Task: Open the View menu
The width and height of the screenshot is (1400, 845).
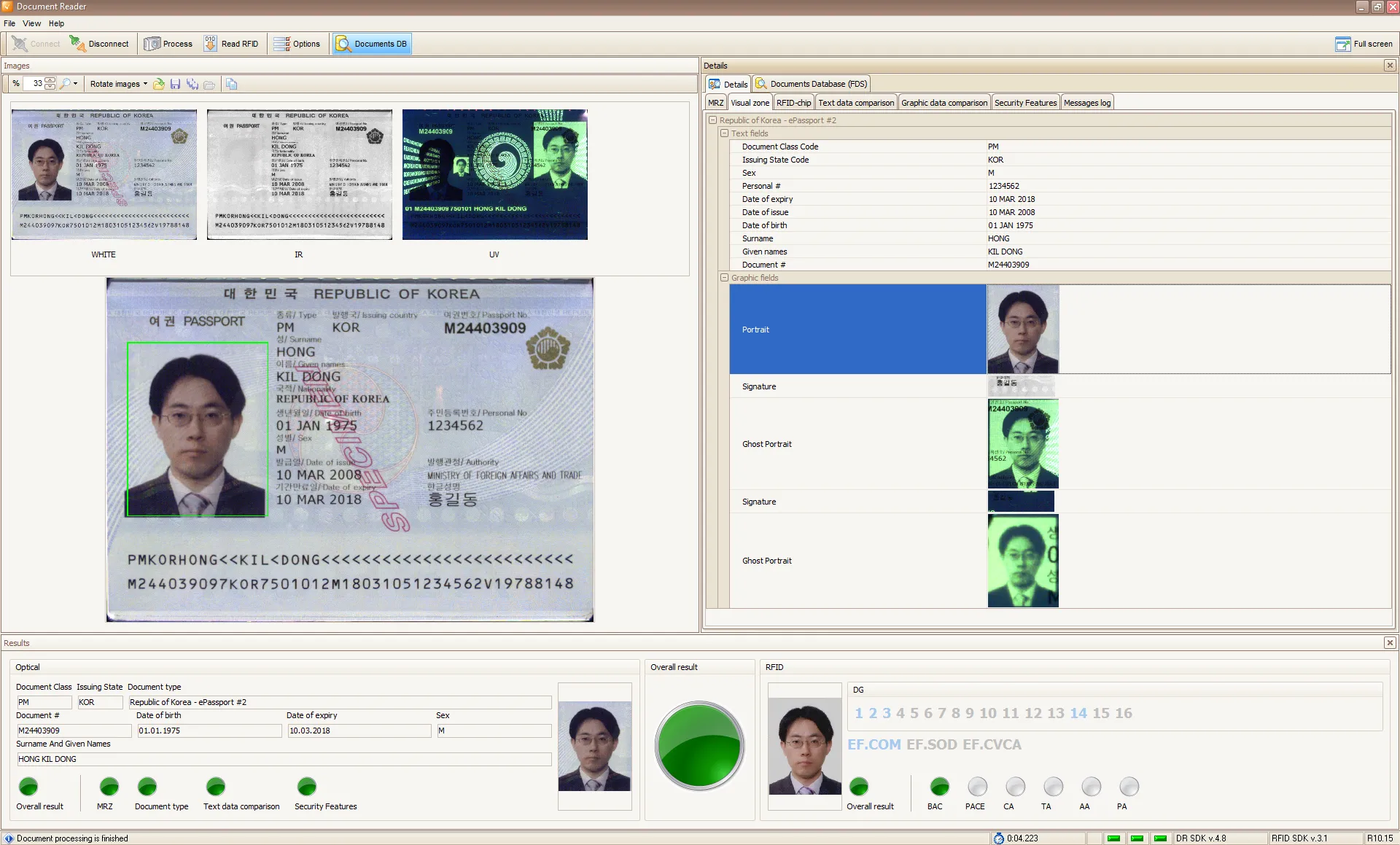Action: tap(31, 23)
